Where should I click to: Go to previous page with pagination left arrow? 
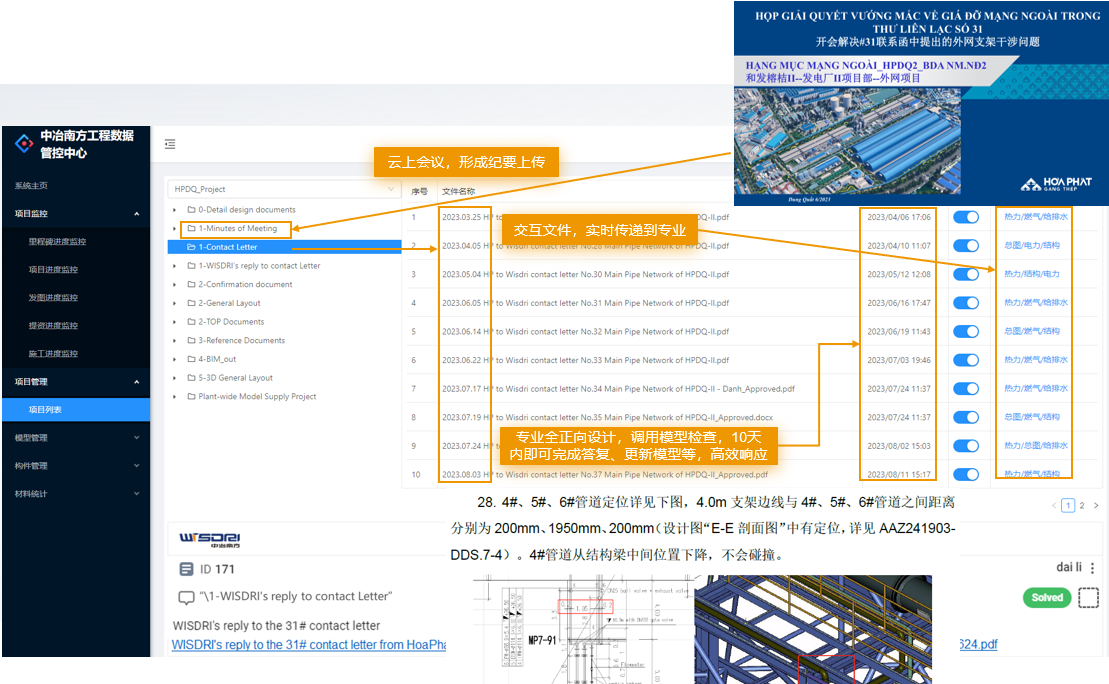[1054, 505]
